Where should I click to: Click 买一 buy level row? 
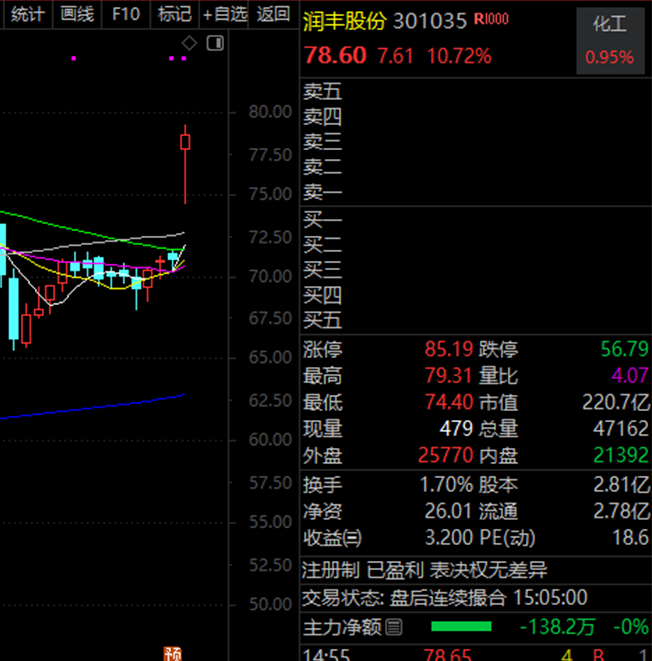click(476, 220)
